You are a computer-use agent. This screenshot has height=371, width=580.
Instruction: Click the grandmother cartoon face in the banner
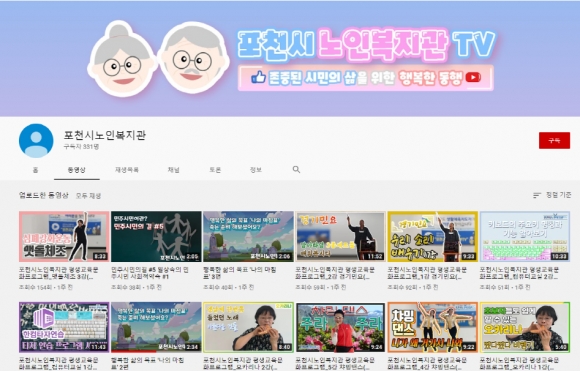[121, 58]
